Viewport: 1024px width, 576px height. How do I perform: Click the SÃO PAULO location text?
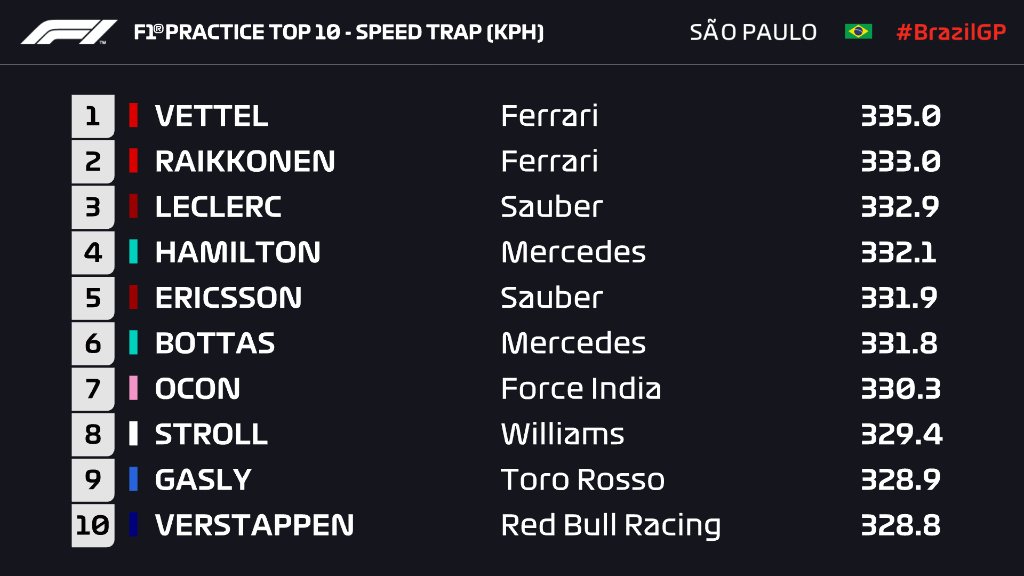(x=753, y=31)
